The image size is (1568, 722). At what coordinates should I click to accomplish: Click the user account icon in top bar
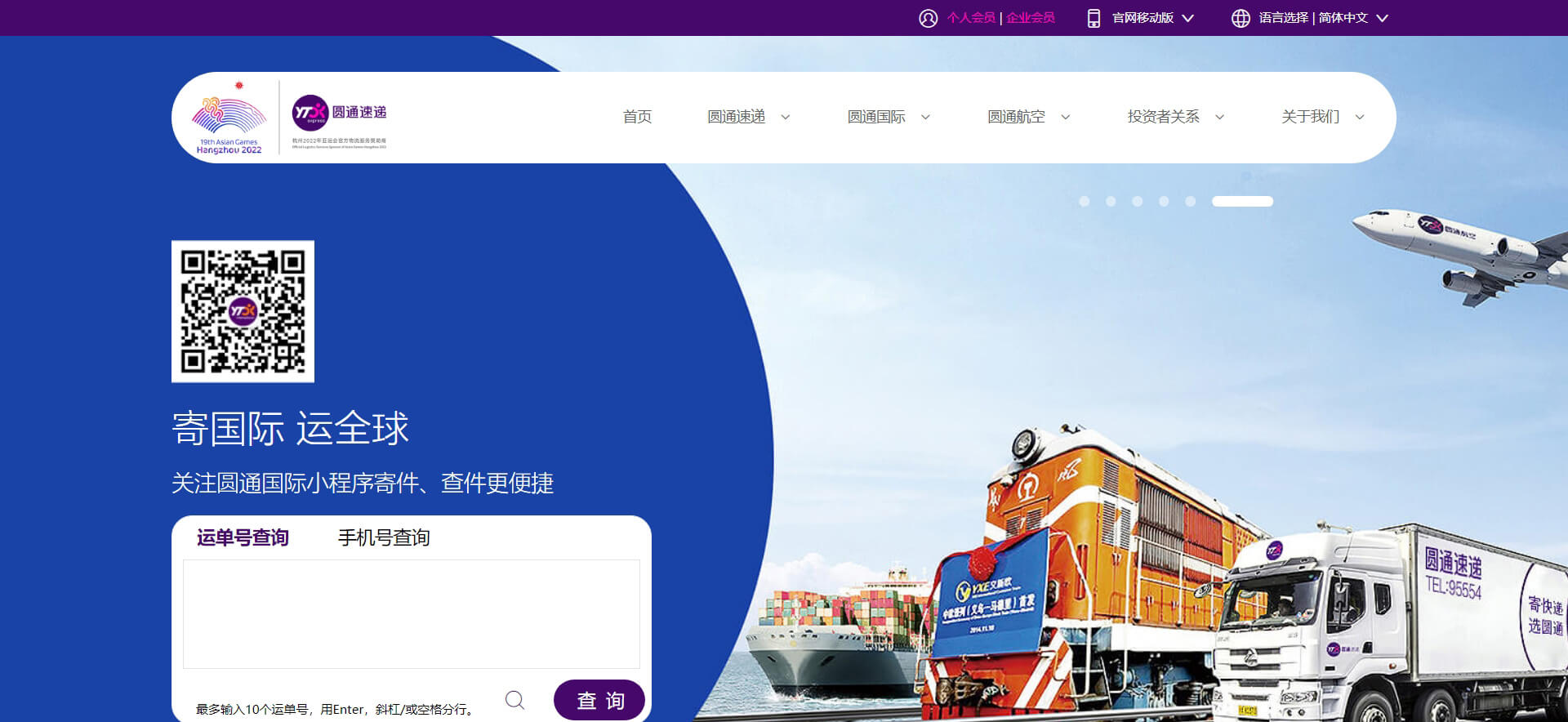point(928,18)
